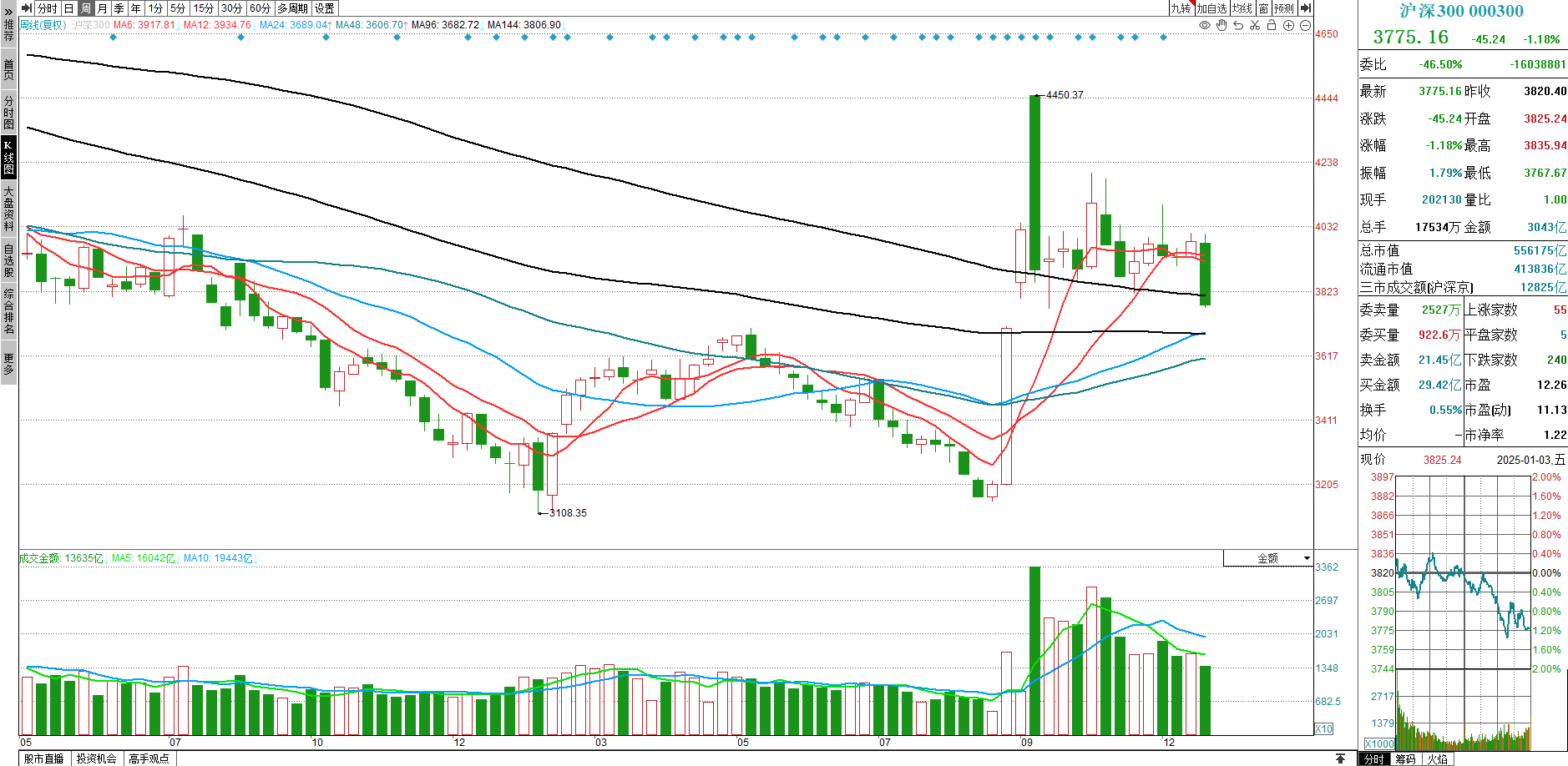Viewport: 1568px width, 766px height.
Task: Open 自选股 in the left sidebar
Action: click(x=8, y=260)
